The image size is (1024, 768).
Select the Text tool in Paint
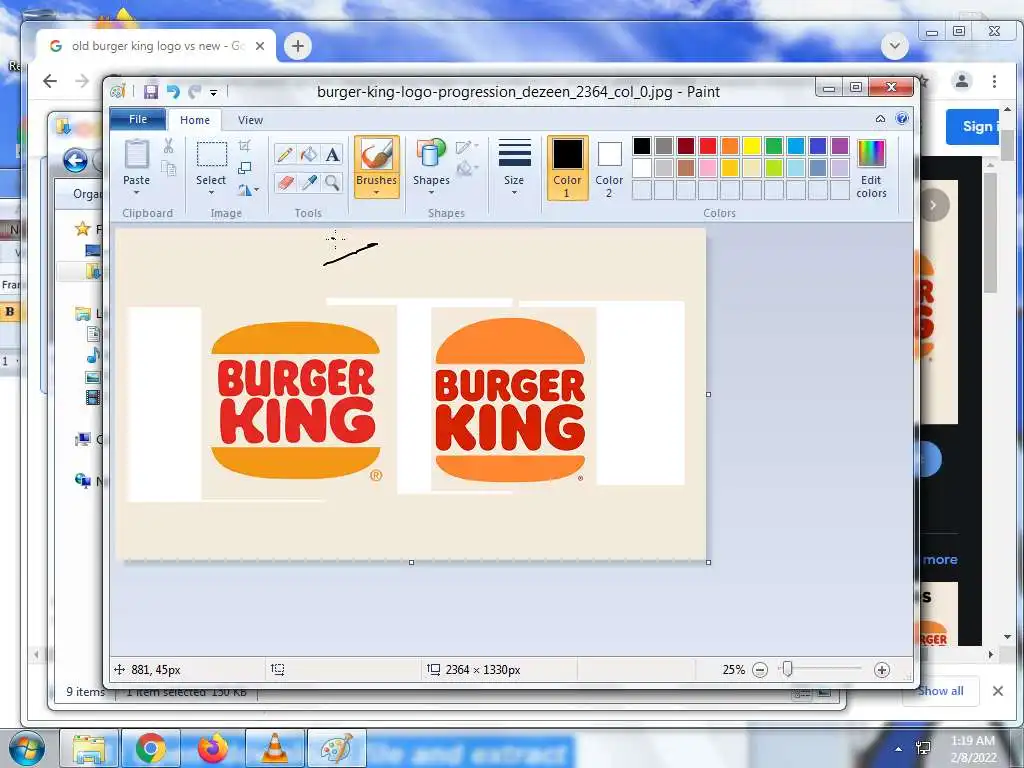[332, 154]
